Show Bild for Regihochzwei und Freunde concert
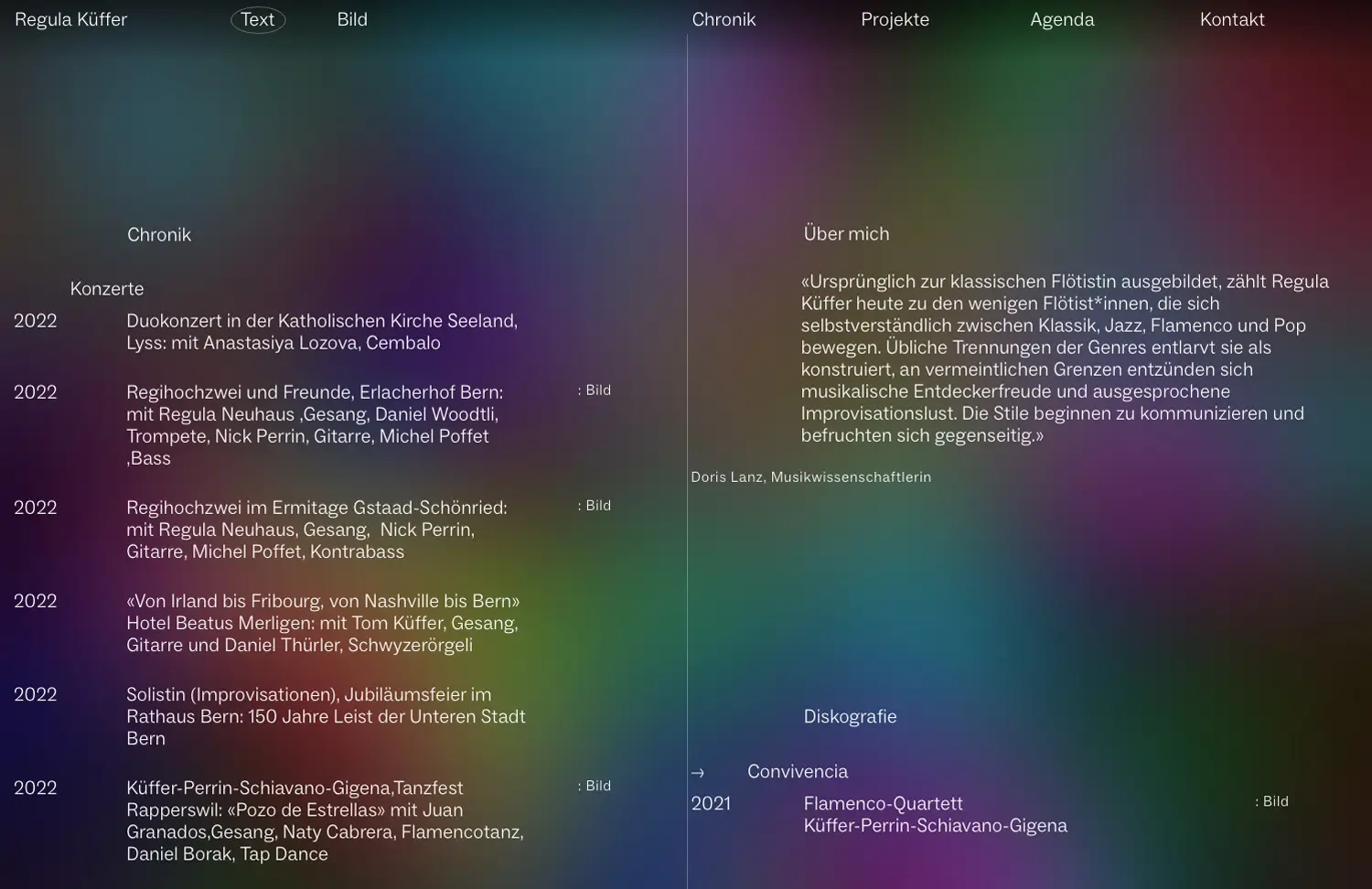Screen dimensions: 1372x889 point(595,391)
